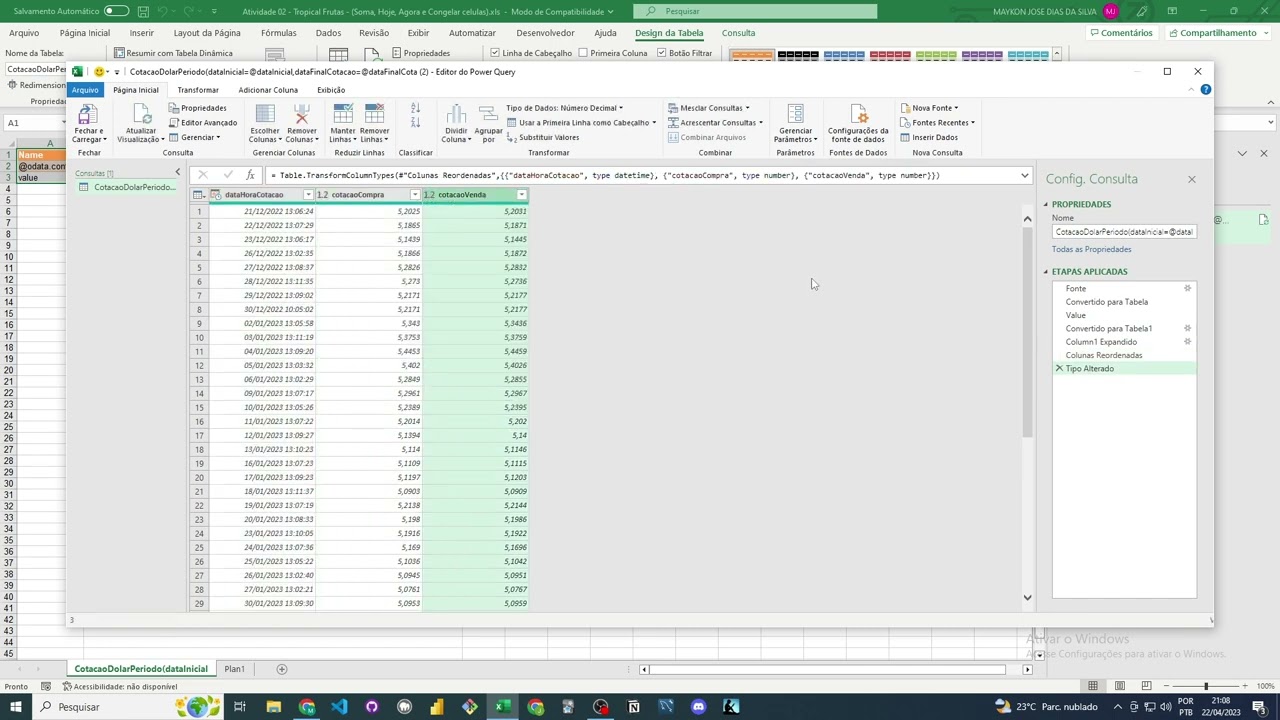
Task: Click the Excel zoom slider
Action: click(1205, 686)
